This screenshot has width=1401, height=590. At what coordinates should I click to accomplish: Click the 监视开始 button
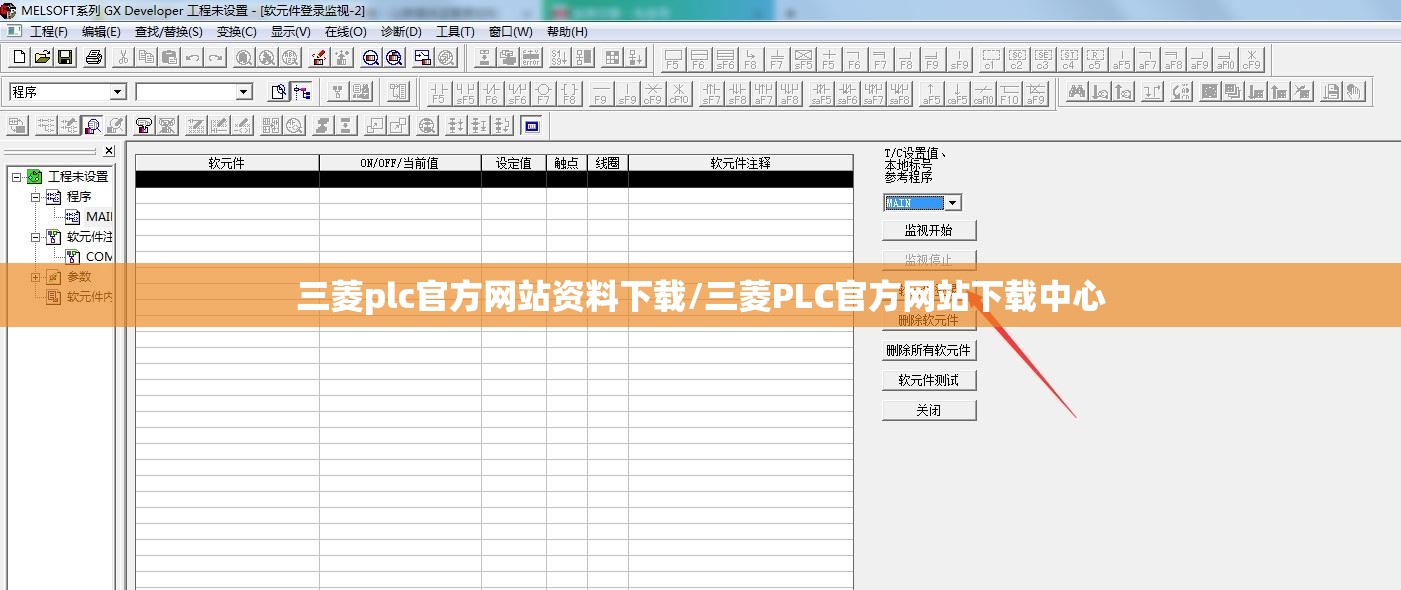tap(929, 230)
